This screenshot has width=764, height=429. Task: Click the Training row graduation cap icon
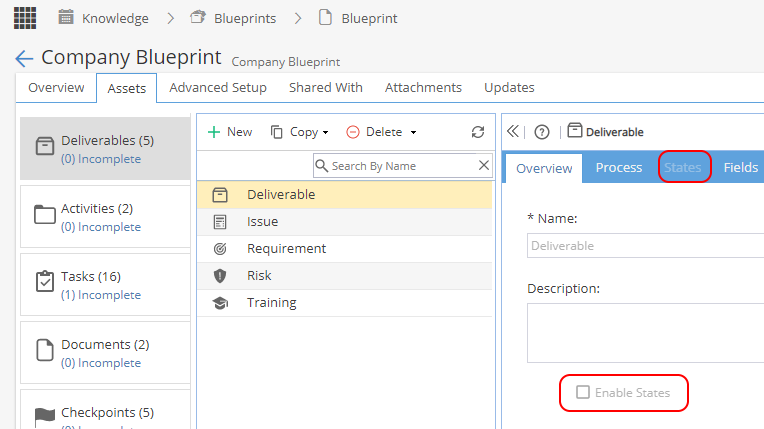click(x=220, y=303)
